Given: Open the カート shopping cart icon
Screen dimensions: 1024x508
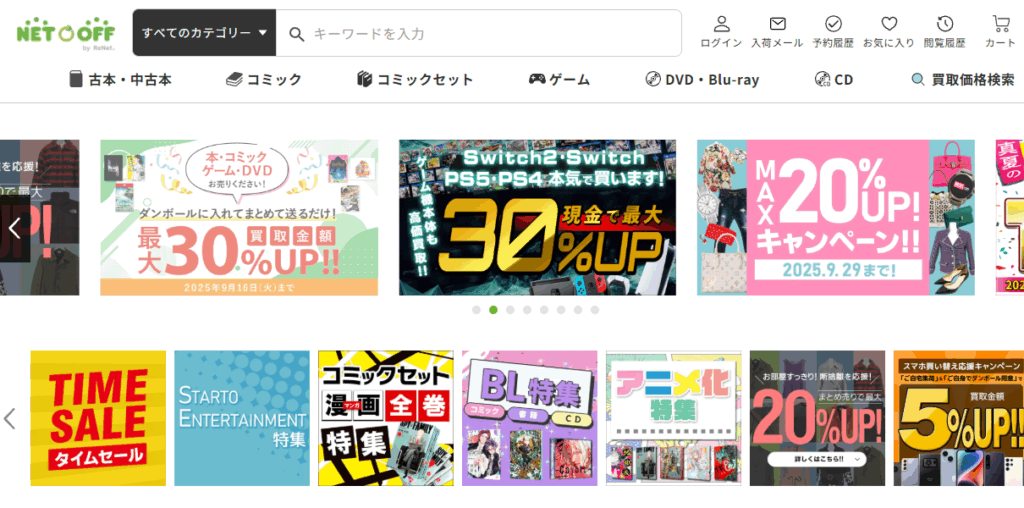Looking at the screenshot, I should [x=1000, y=24].
